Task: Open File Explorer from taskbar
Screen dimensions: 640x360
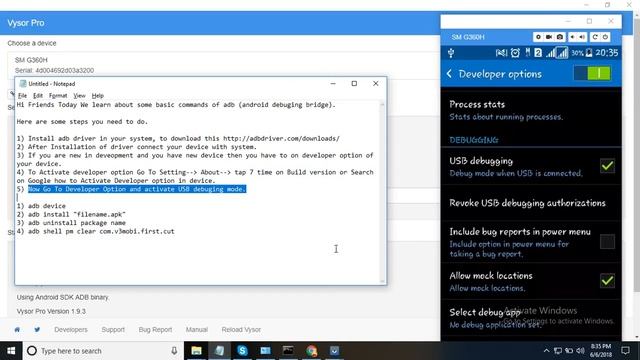Action: pos(196,351)
